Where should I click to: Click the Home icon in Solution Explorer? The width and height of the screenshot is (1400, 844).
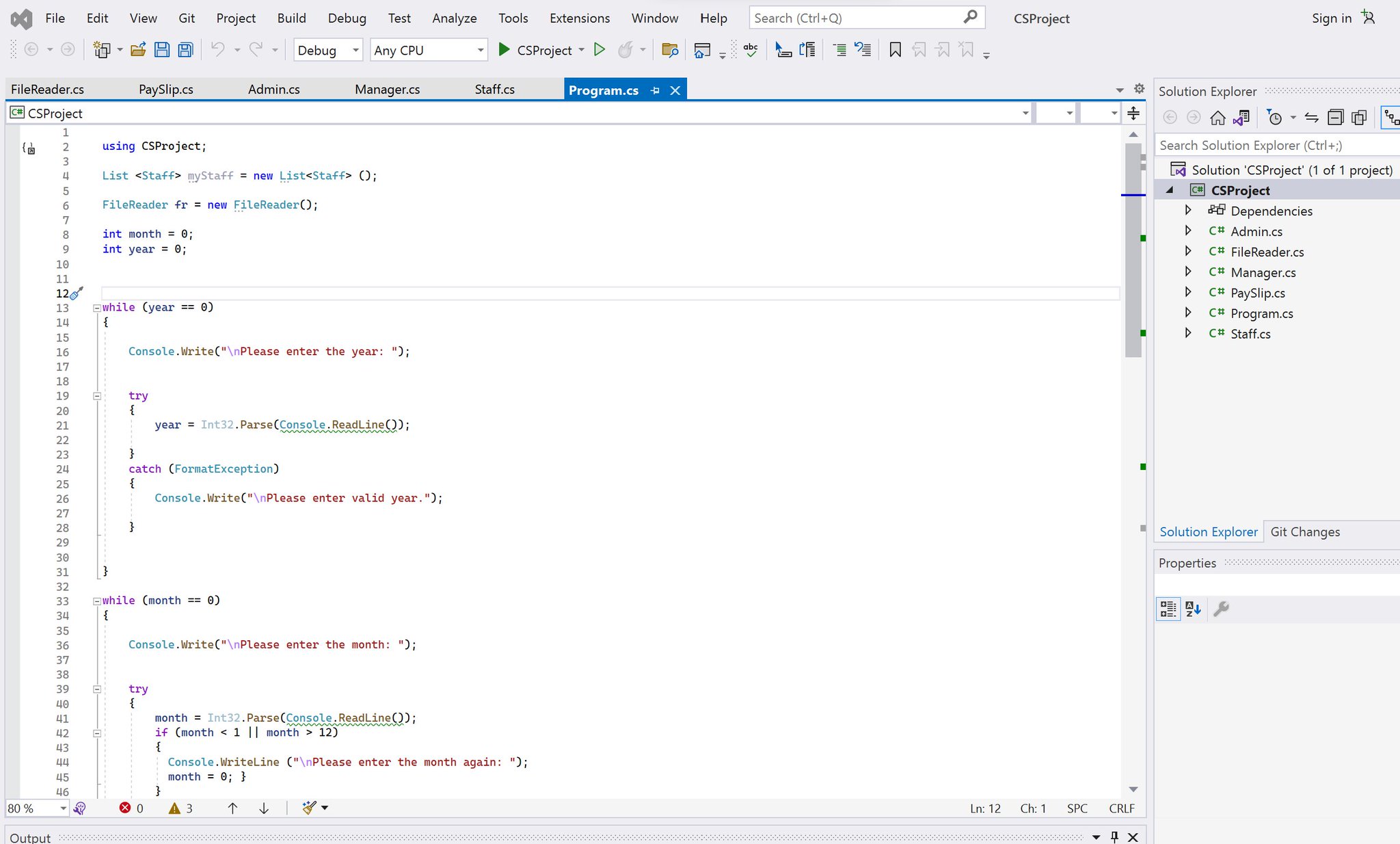tap(1217, 118)
